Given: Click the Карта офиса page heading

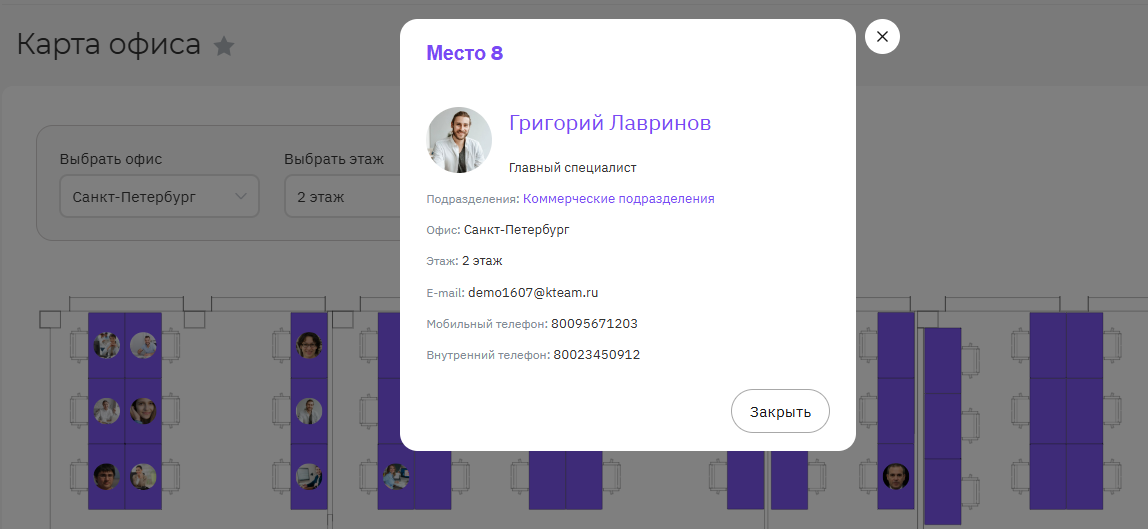Looking at the screenshot, I should [108, 45].
